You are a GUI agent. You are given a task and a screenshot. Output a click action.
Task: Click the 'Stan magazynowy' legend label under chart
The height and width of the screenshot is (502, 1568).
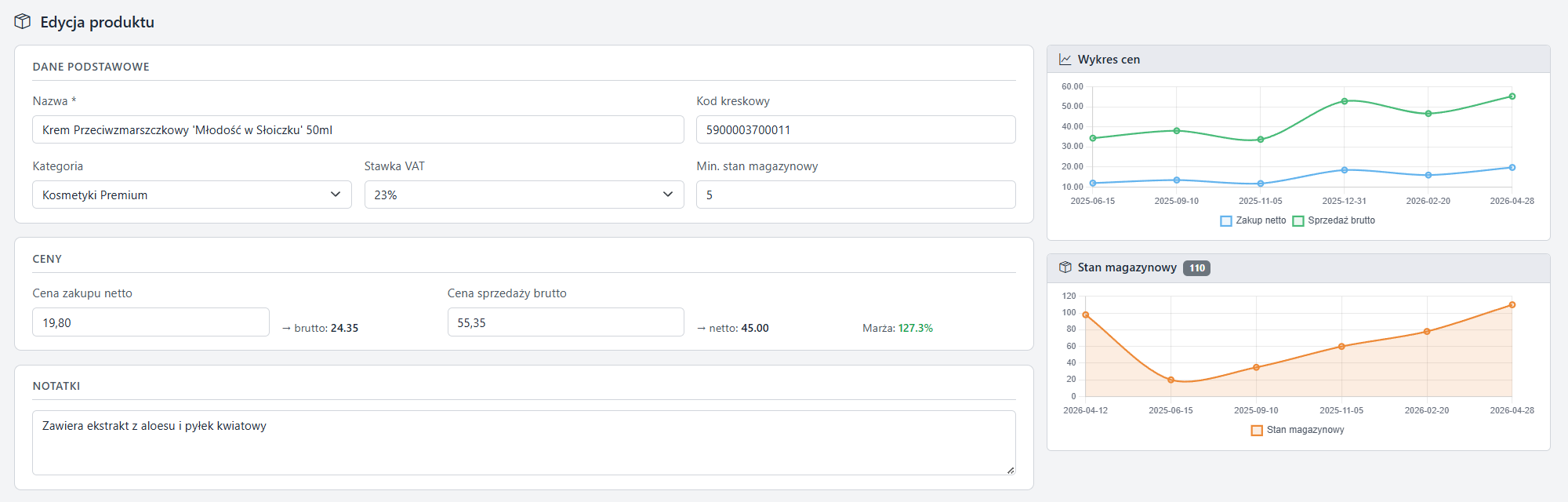(x=1305, y=430)
